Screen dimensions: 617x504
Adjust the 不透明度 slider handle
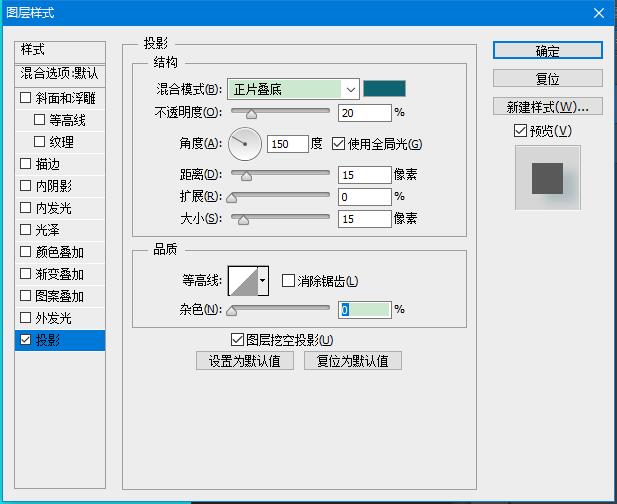point(251,114)
